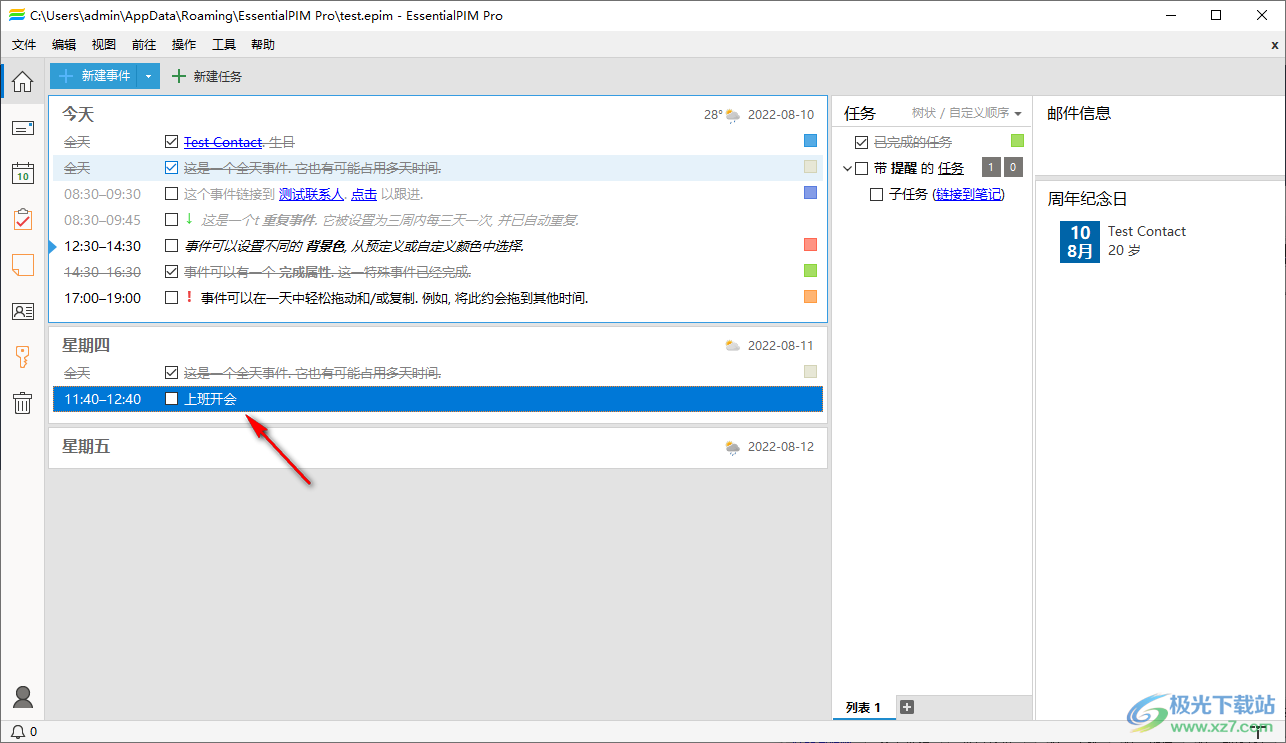Check the 17:00–19:00 event checkbox
This screenshot has height=743, width=1286.
tap(172, 297)
